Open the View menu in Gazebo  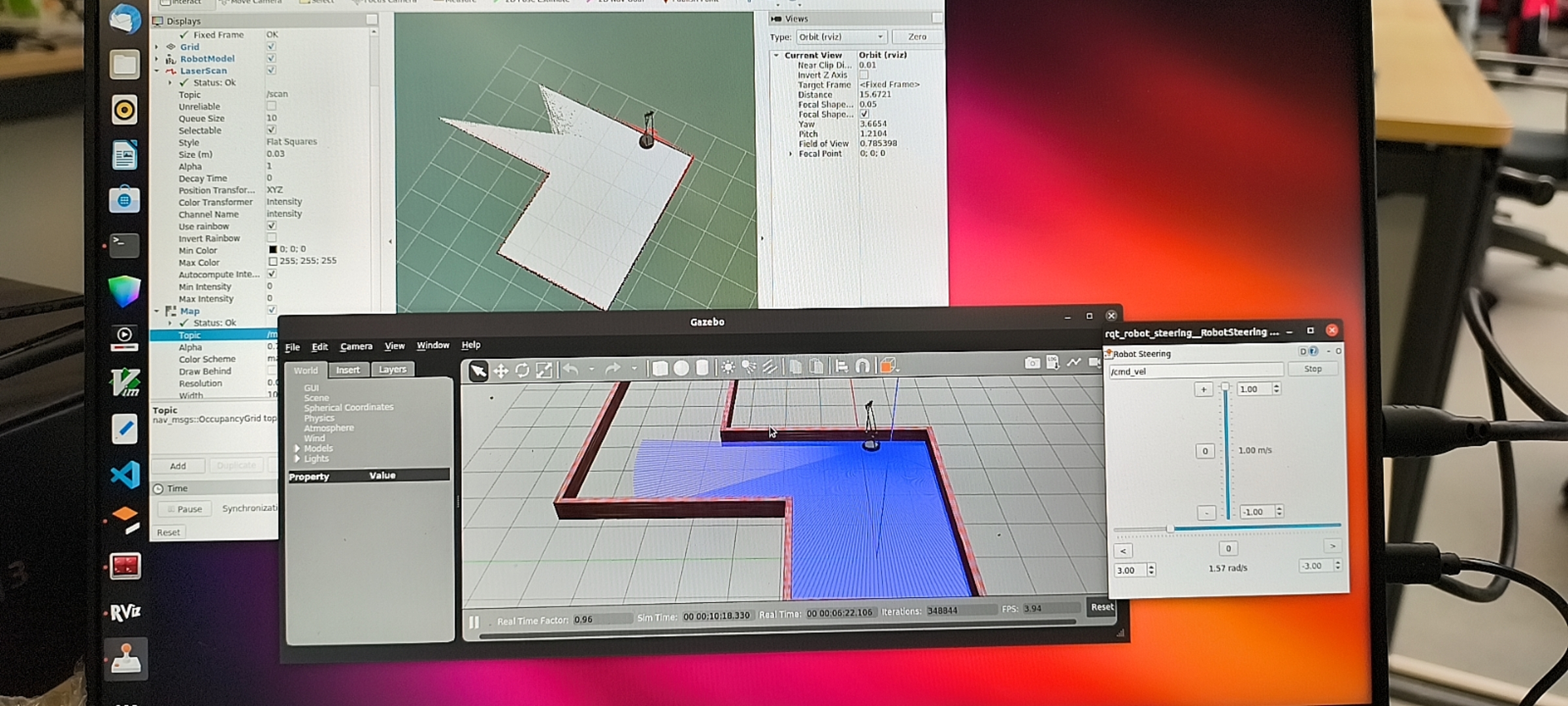[x=395, y=346]
